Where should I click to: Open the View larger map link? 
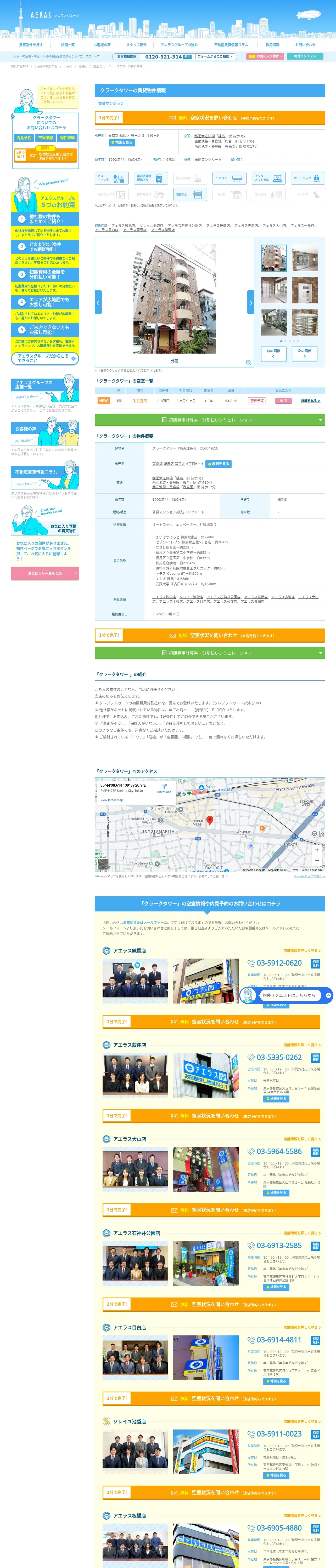click(111, 800)
